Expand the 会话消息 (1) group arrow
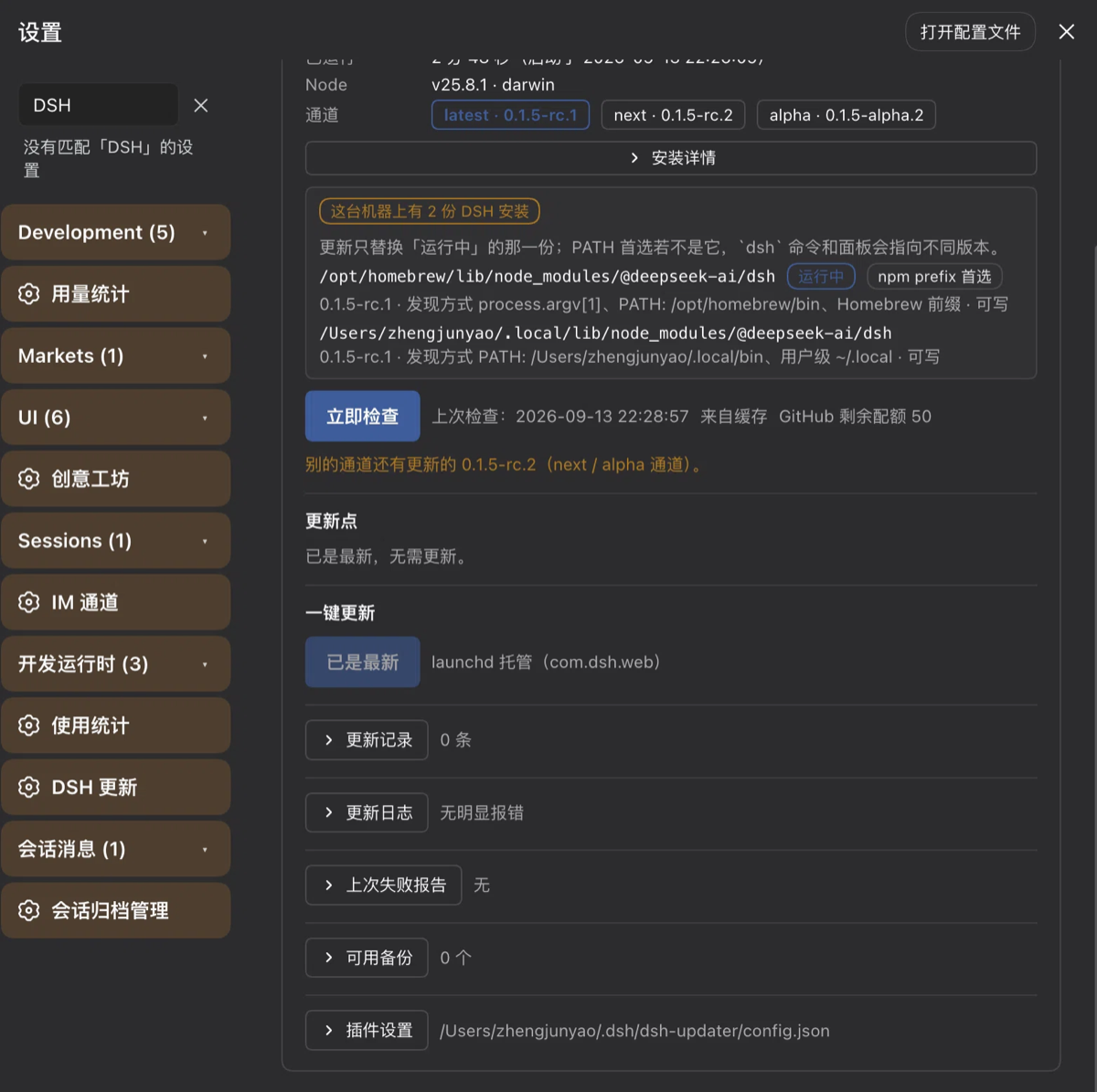 coord(205,849)
